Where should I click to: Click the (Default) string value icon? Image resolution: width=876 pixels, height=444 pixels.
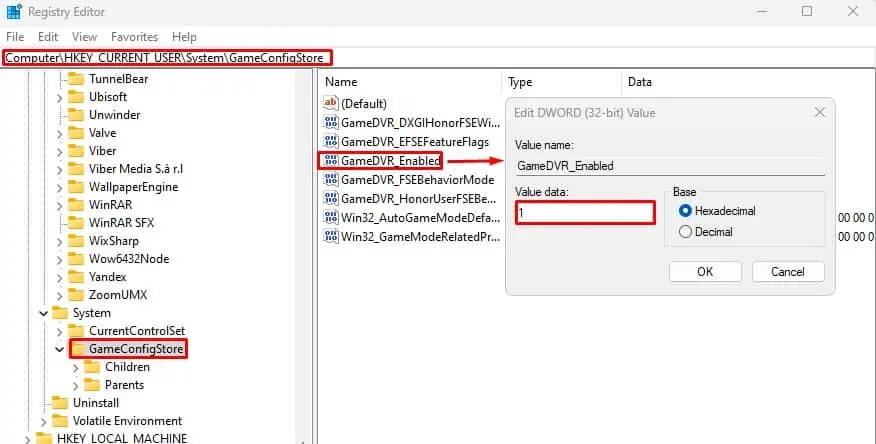tap(331, 103)
